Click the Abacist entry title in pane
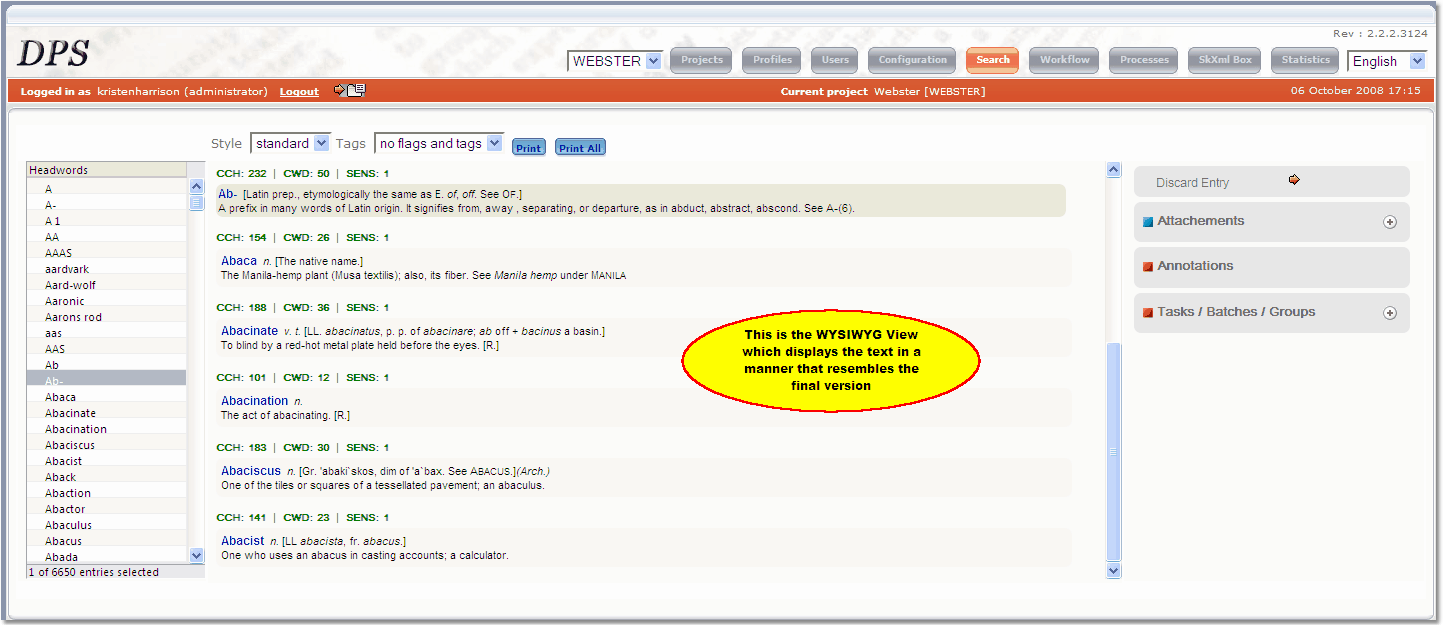The width and height of the screenshot is (1443, 627). click(x=243, y=541)
